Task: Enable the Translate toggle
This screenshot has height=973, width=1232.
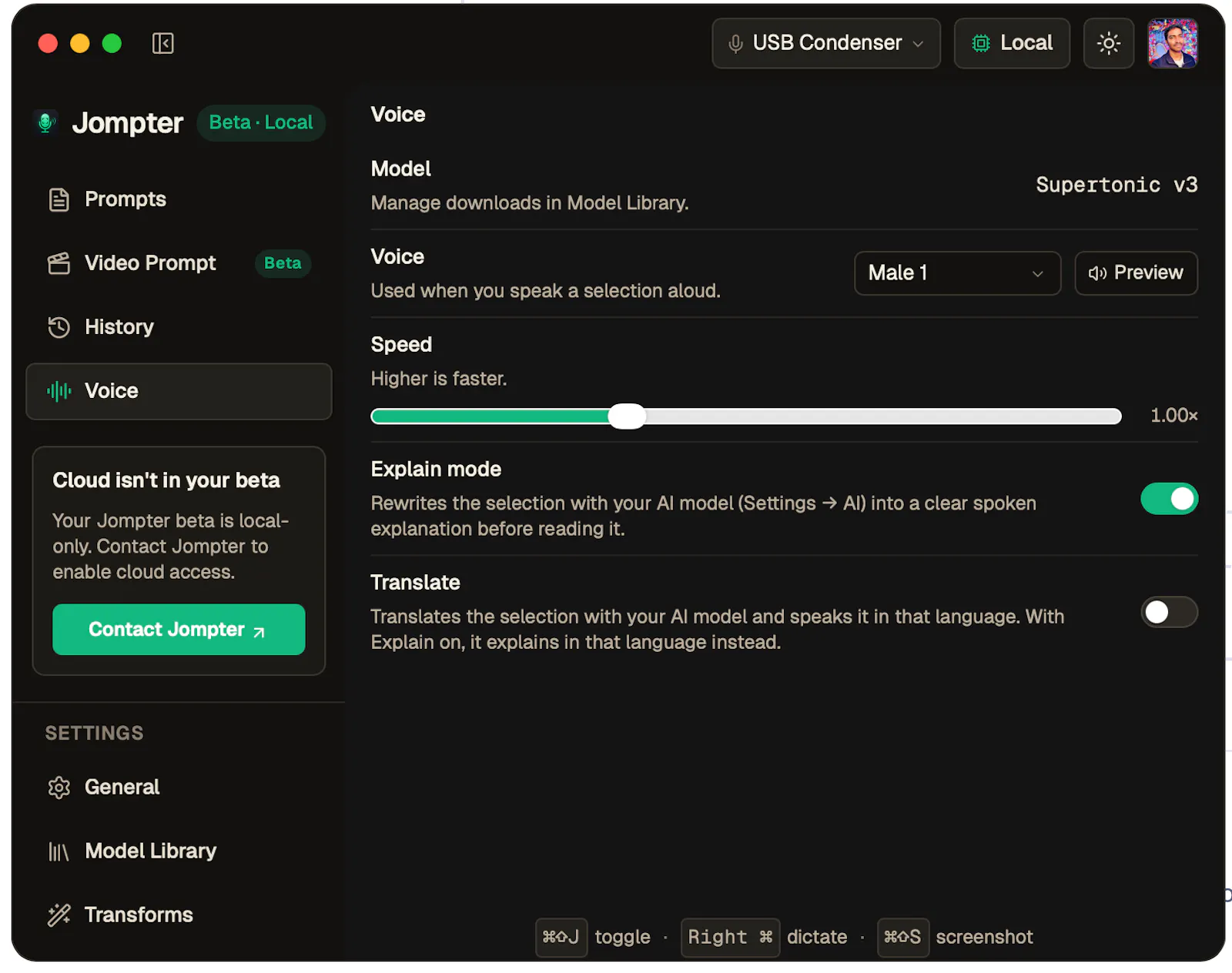Action: coord(1169,613)
